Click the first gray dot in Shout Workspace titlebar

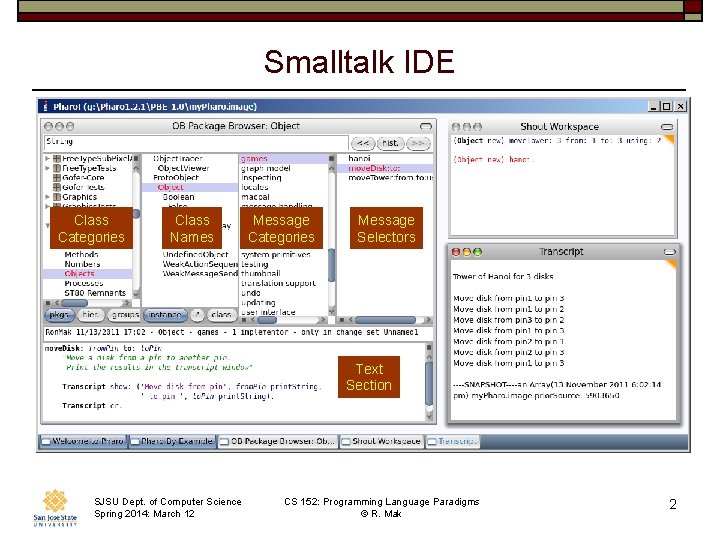(456, 127)
